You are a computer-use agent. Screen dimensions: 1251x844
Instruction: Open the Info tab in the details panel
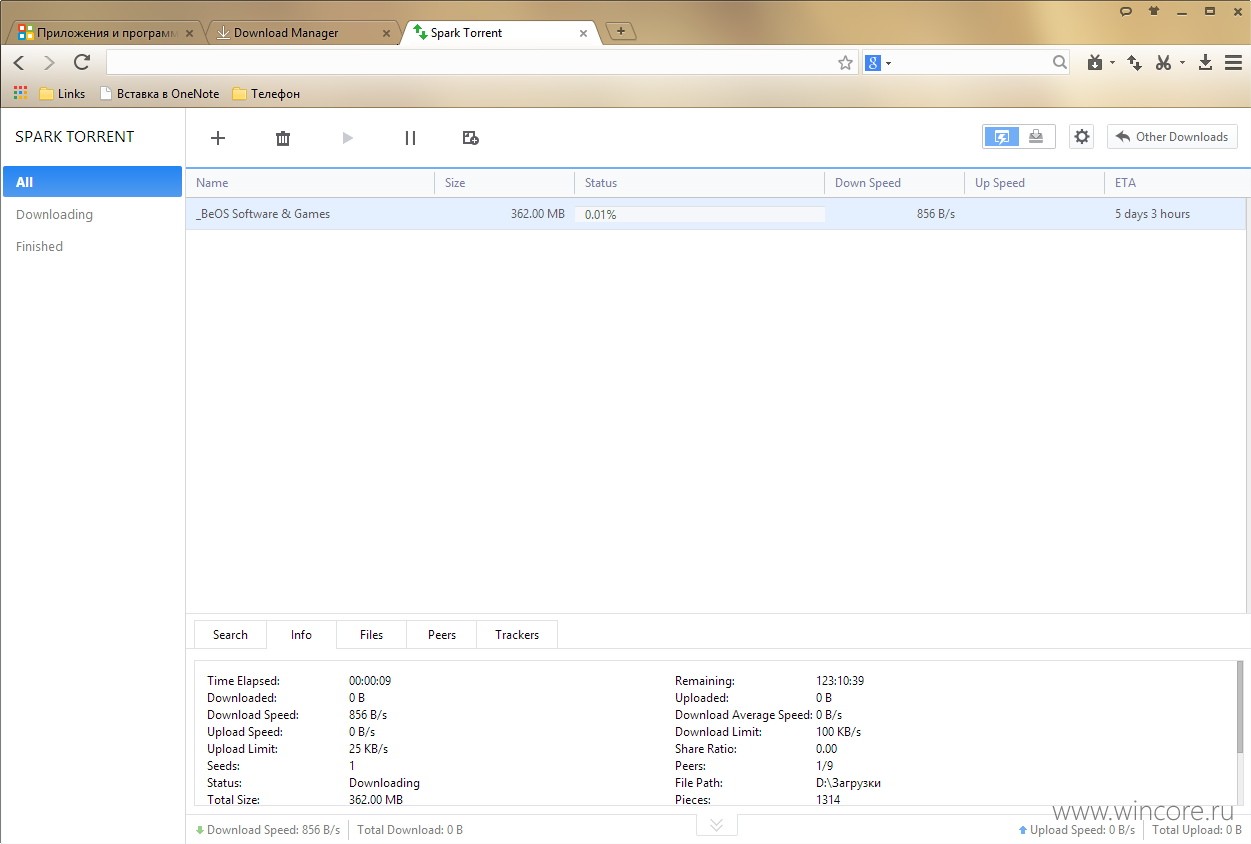click(x=301, y=635)
